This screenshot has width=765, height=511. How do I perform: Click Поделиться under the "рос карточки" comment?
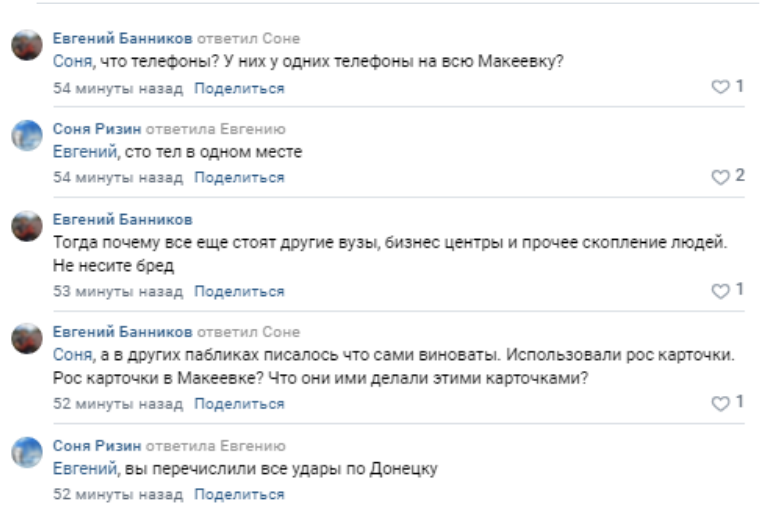239,404
